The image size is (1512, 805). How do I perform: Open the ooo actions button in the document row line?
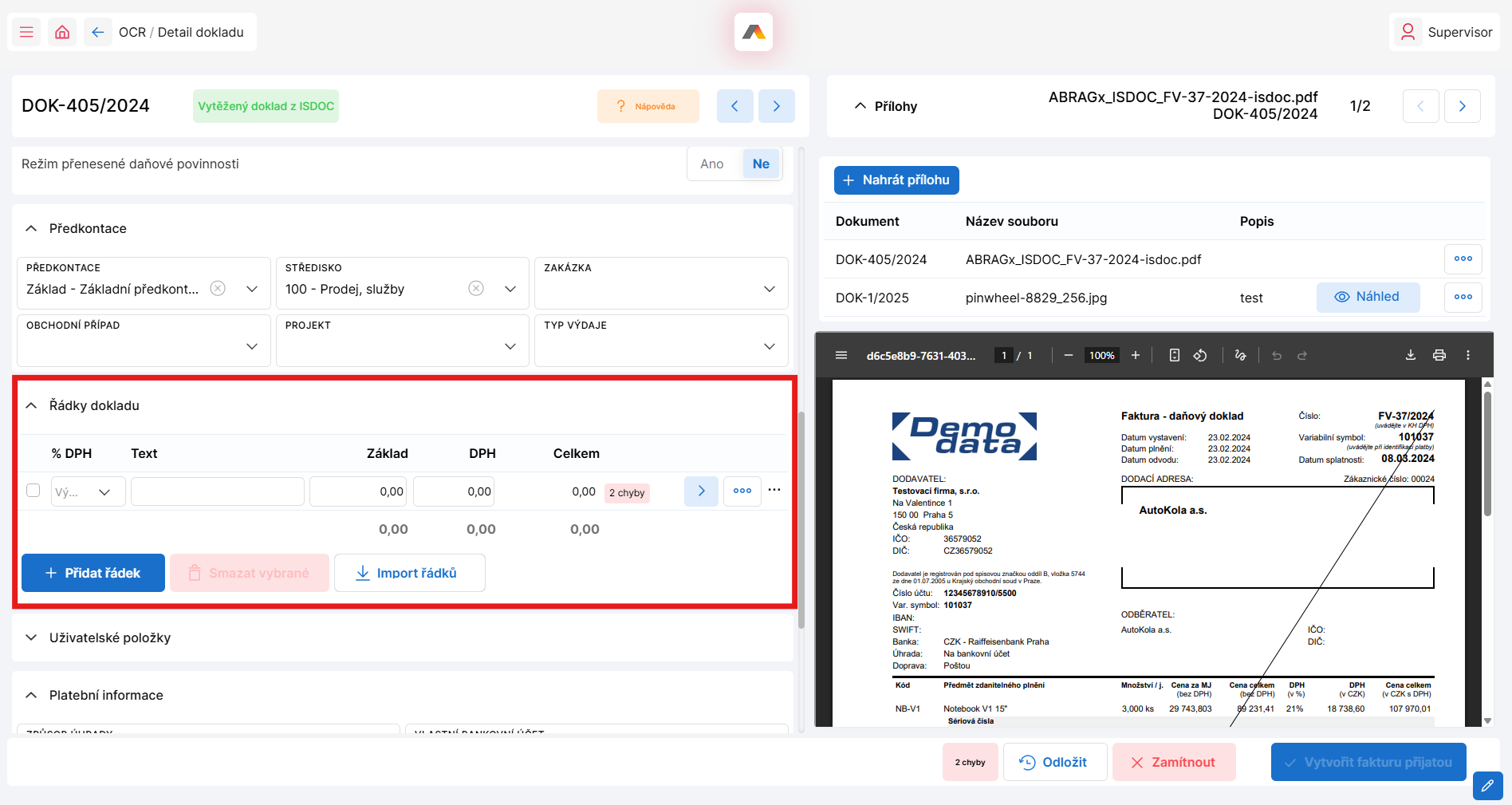[x=742, y=491]
